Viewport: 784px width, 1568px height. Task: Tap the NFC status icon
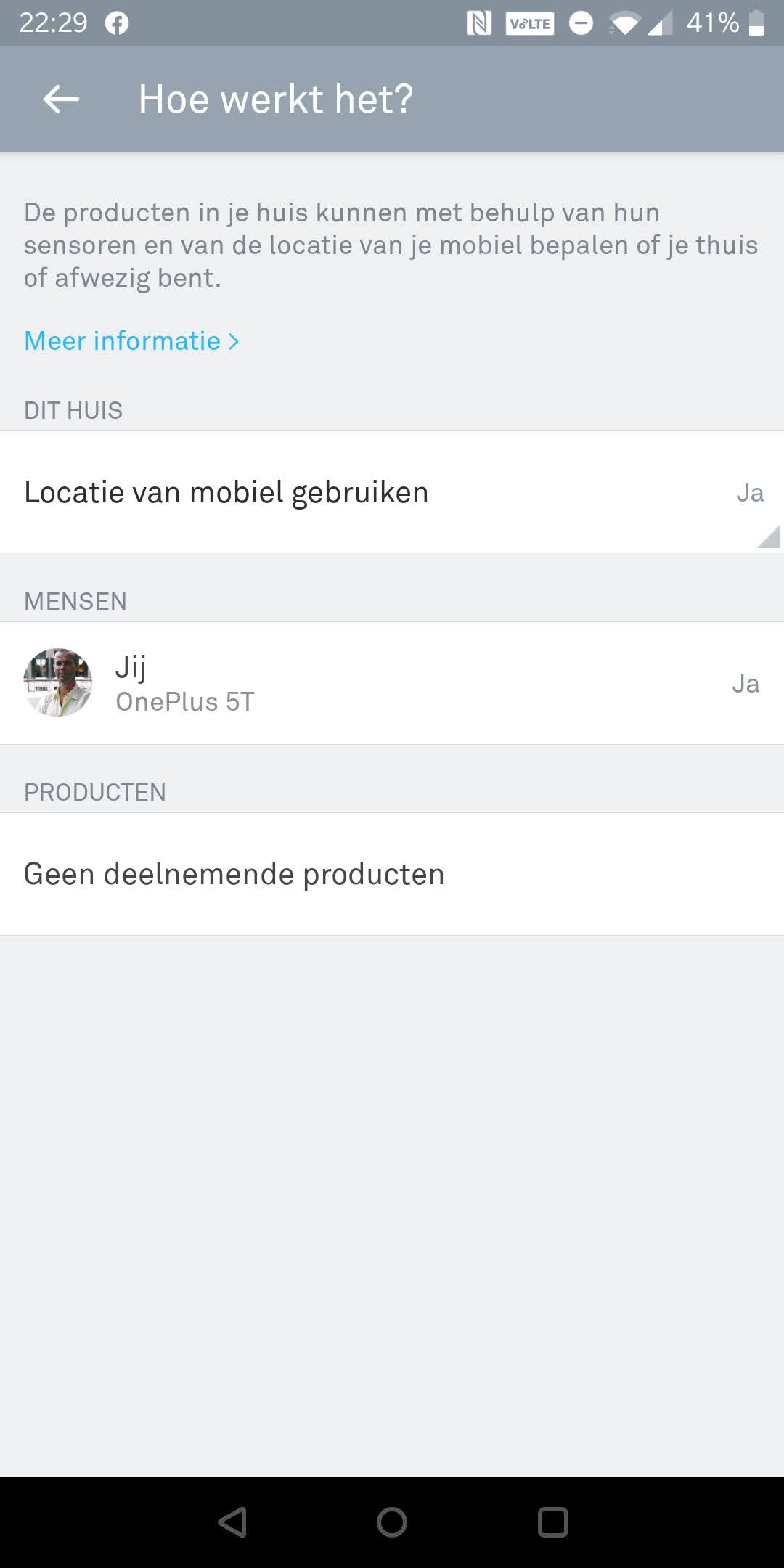point(478,23)
